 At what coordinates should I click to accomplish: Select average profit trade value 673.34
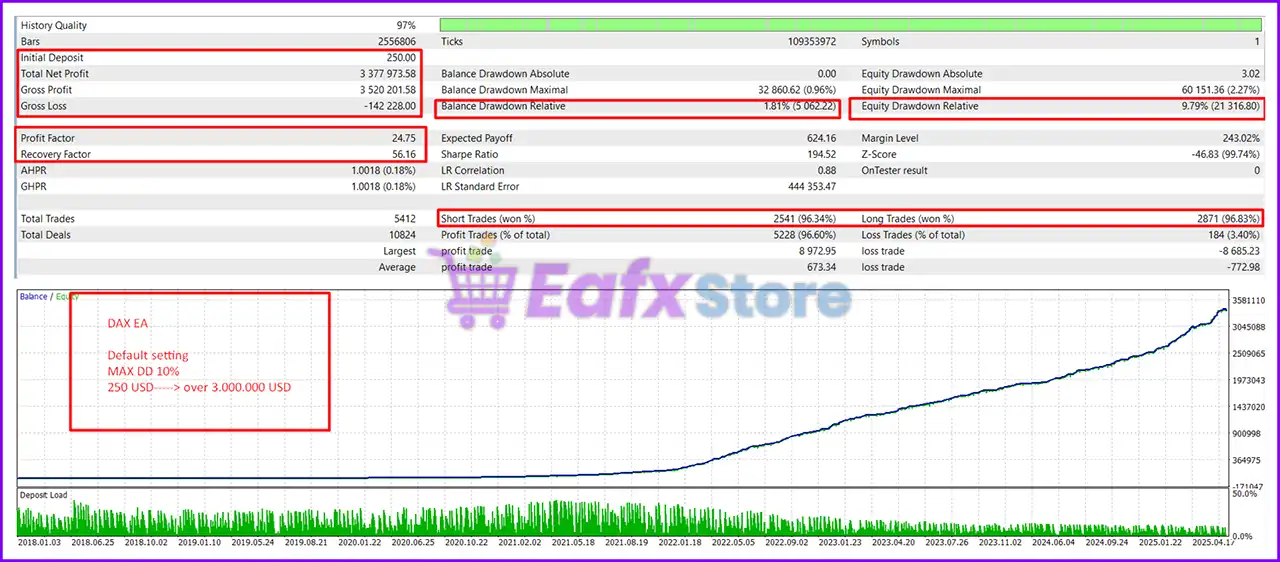821,267
